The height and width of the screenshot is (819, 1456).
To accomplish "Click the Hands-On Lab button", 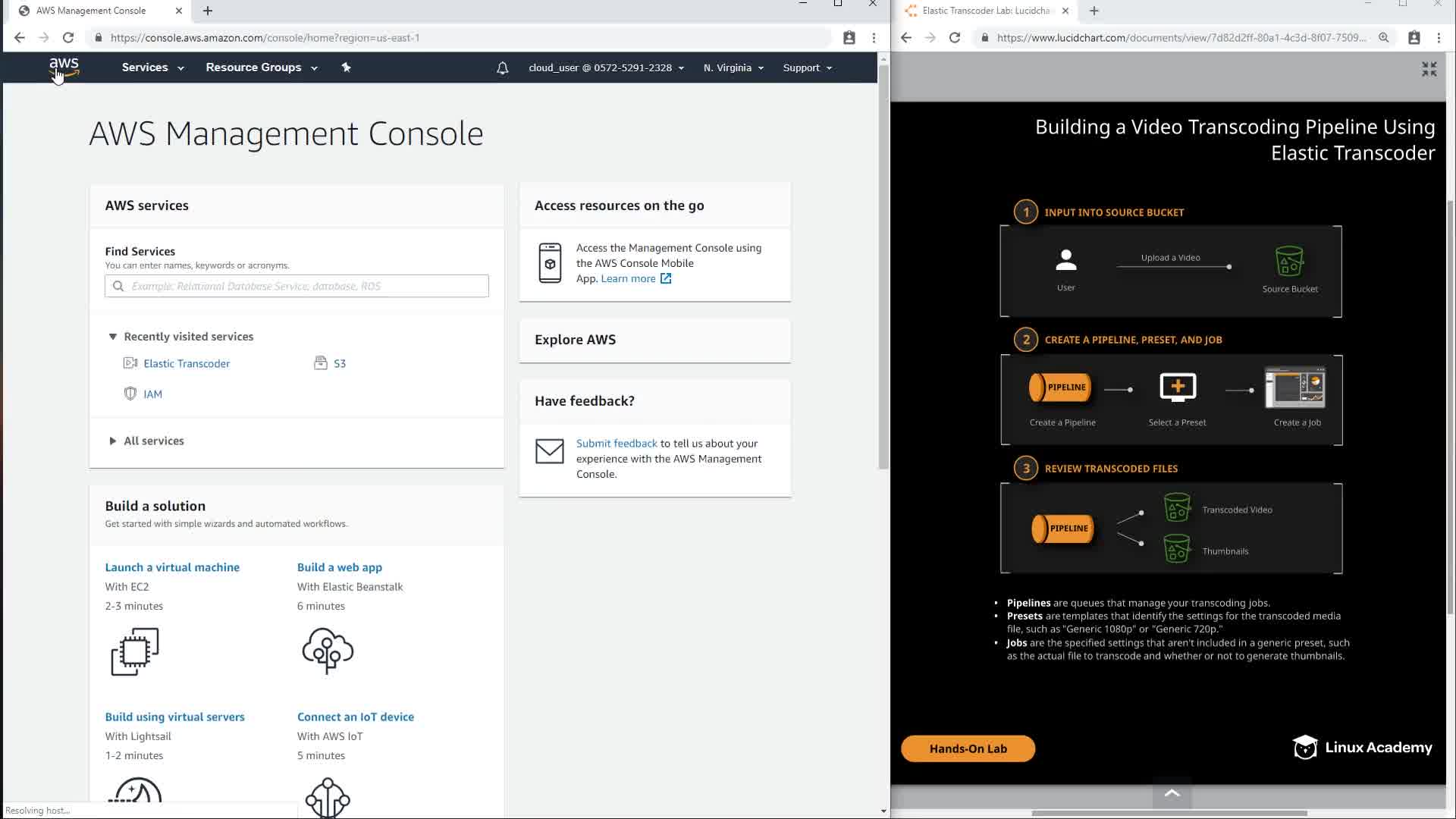I will (968, 748).
